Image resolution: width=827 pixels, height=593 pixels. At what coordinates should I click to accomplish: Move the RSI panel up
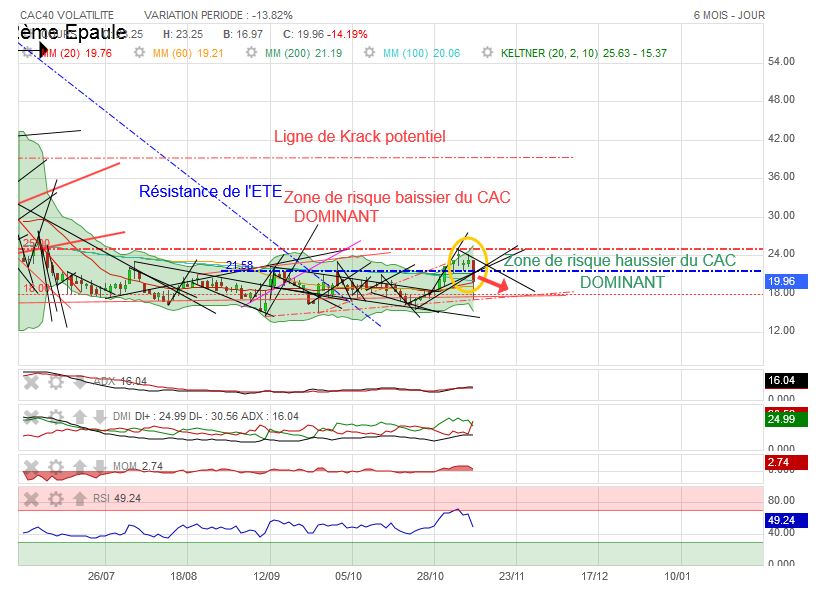coord(80,499)
